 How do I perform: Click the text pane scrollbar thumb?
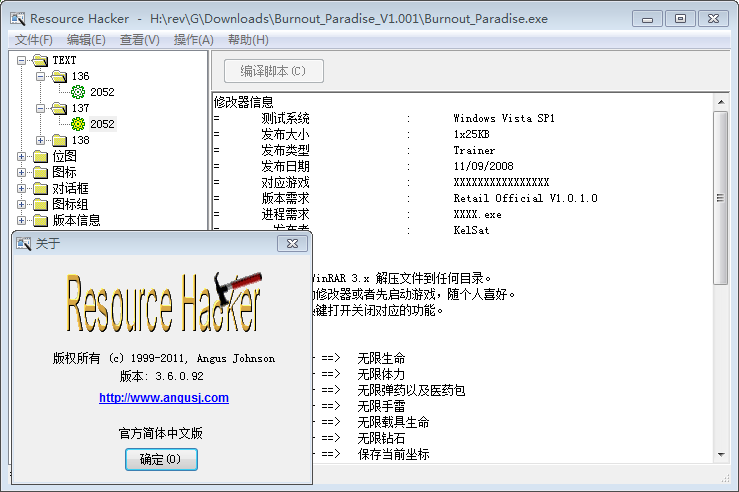(x=720, y=198)
